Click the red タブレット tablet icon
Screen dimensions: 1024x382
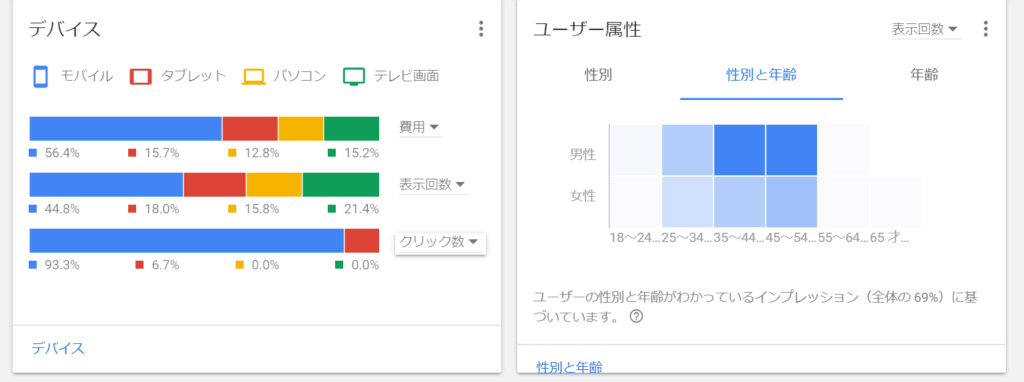[x=141, y=76]
